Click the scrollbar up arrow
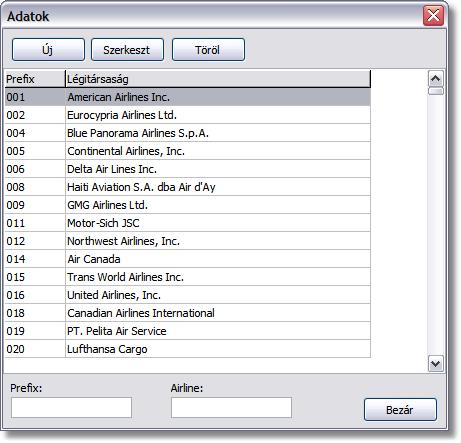The height and width of the screenshot is (443, 461). tap(436, 79)
